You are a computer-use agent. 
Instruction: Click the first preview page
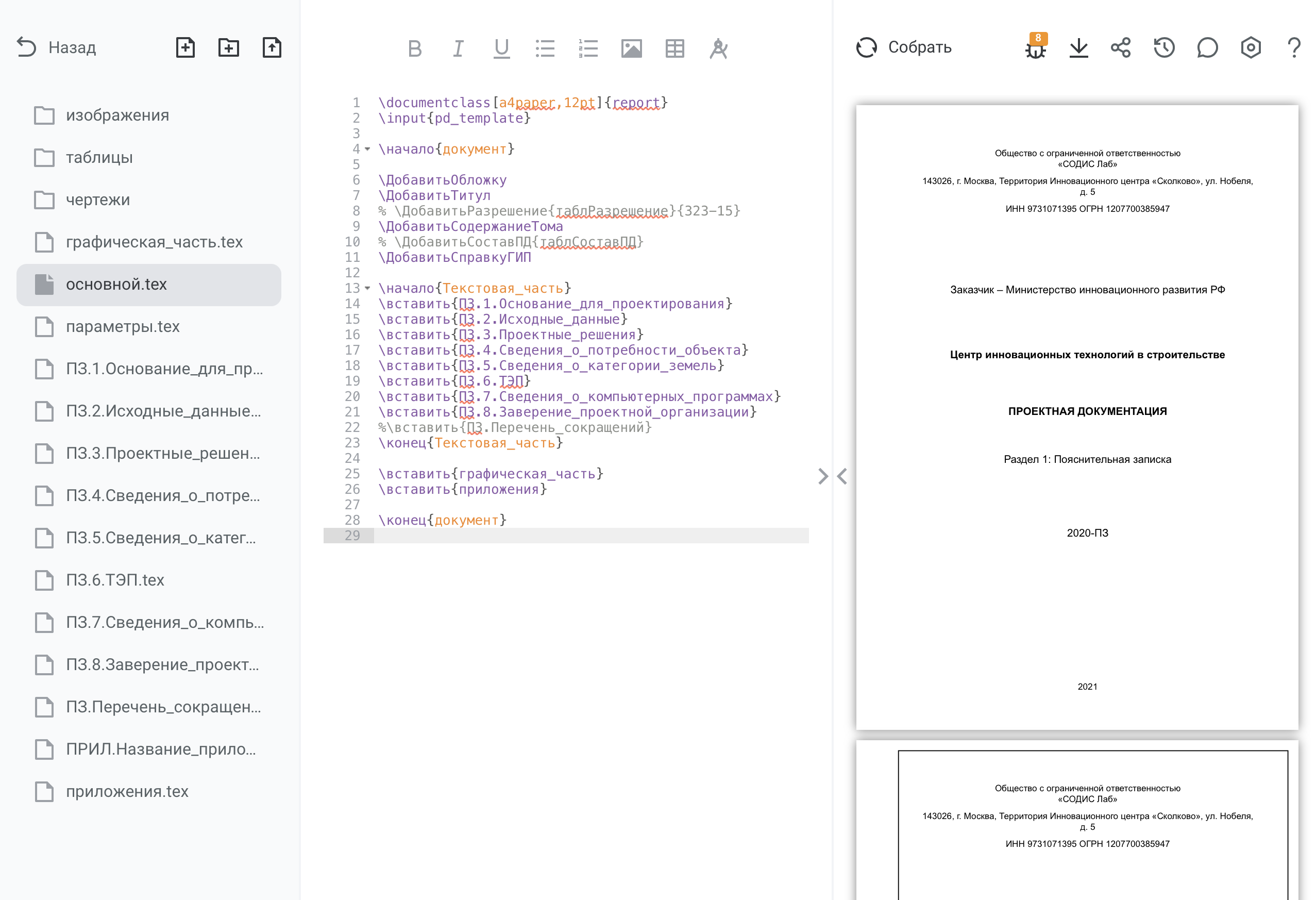pyautogui.click(x=1077, y=418)
